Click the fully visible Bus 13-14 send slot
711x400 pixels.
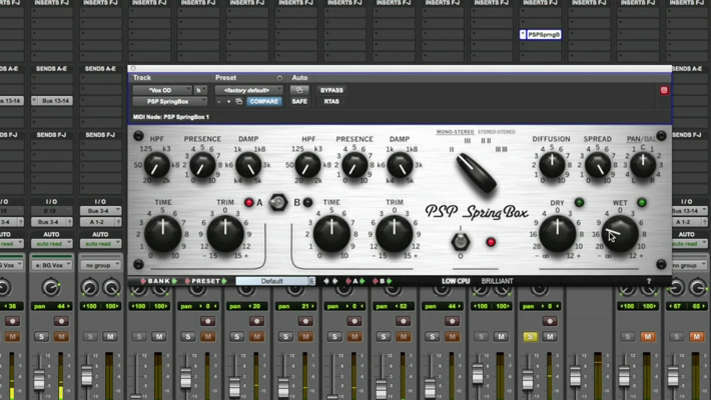(51, 101)
